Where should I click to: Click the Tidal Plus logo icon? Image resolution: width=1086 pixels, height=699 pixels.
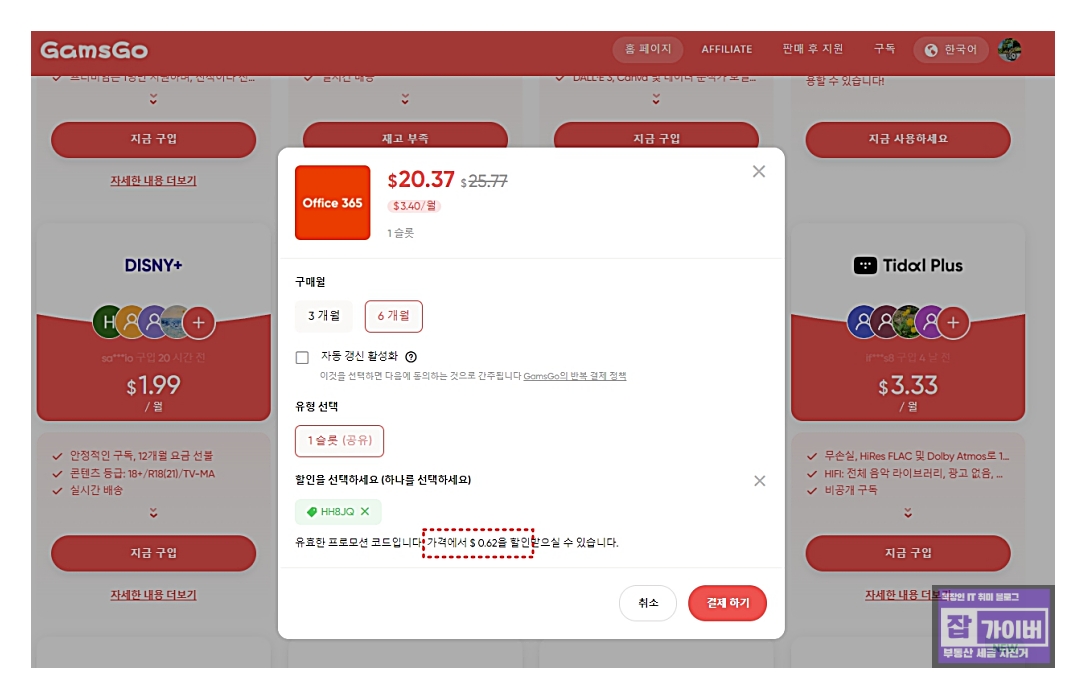tap(865, 265)
